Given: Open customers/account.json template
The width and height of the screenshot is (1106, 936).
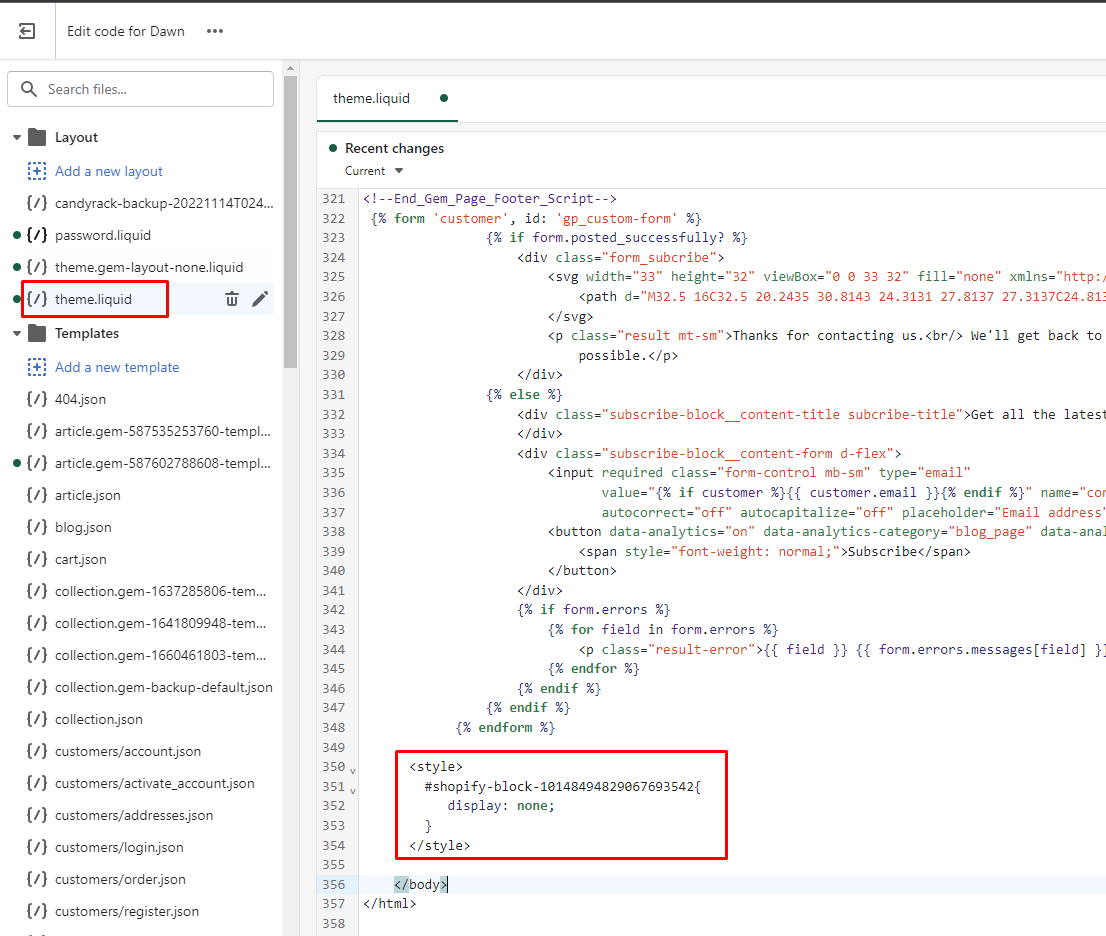Looking at the screenshot, I should (x=128, y=751).
